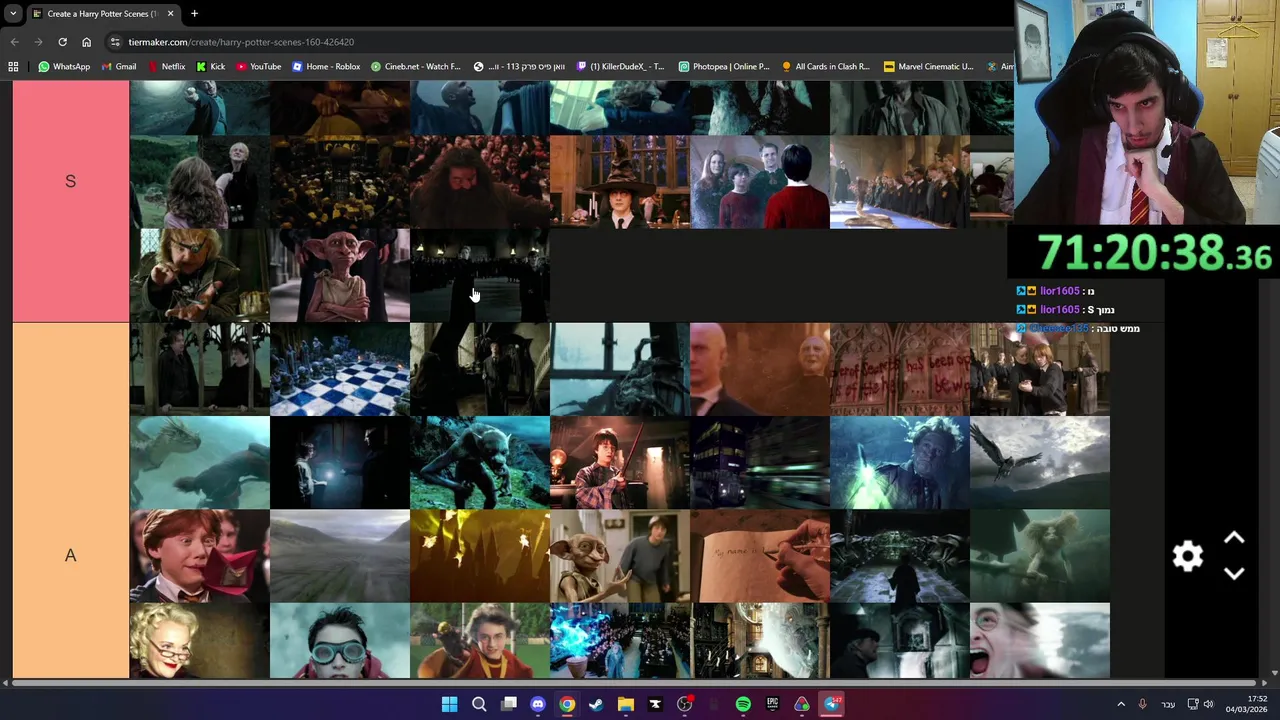Select the werewolf thumbnail in A tier
The height and width of the screenshot is (720, 1280).
(480, 463)
